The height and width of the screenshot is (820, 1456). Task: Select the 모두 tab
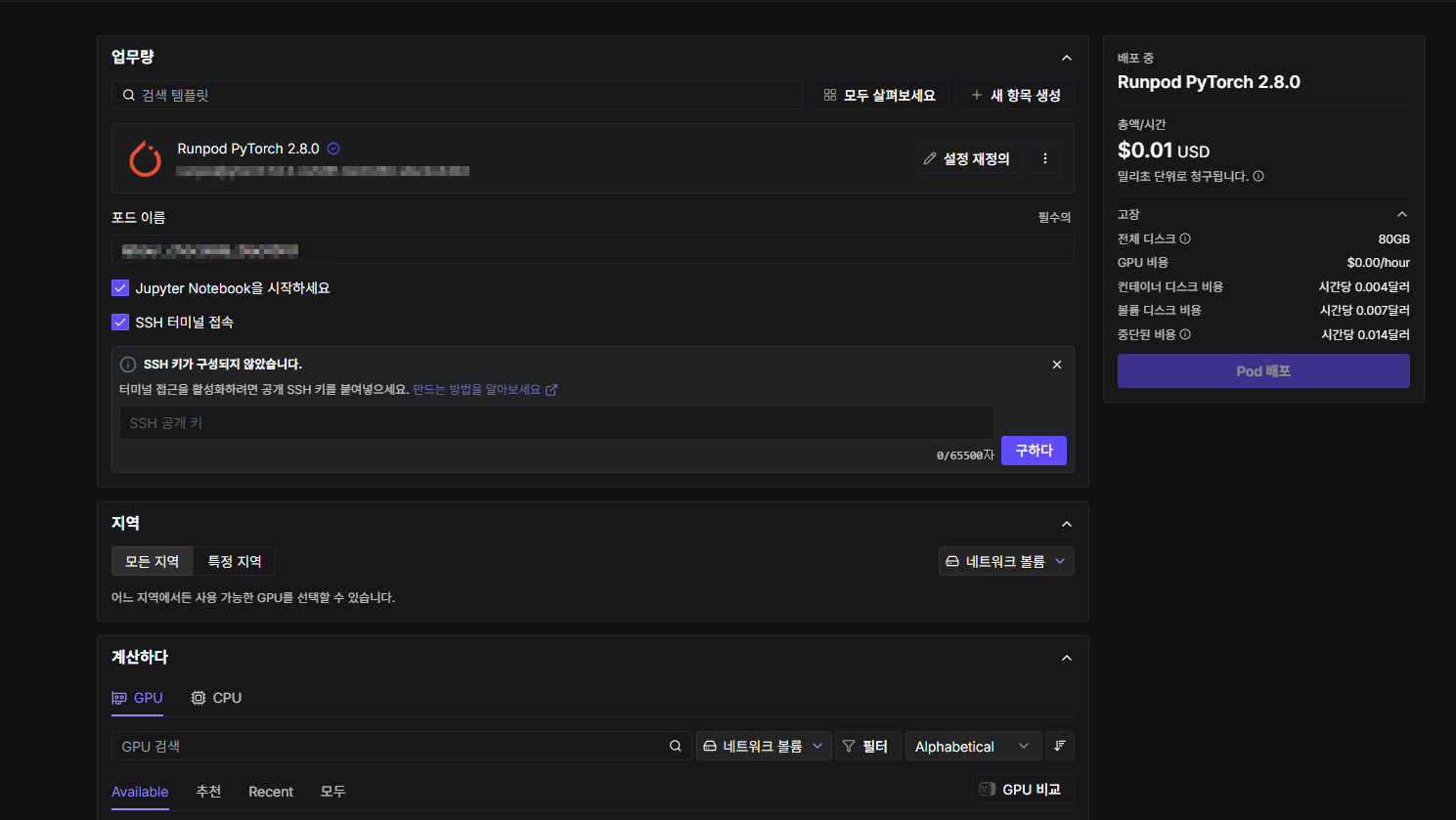click(332, 792)
